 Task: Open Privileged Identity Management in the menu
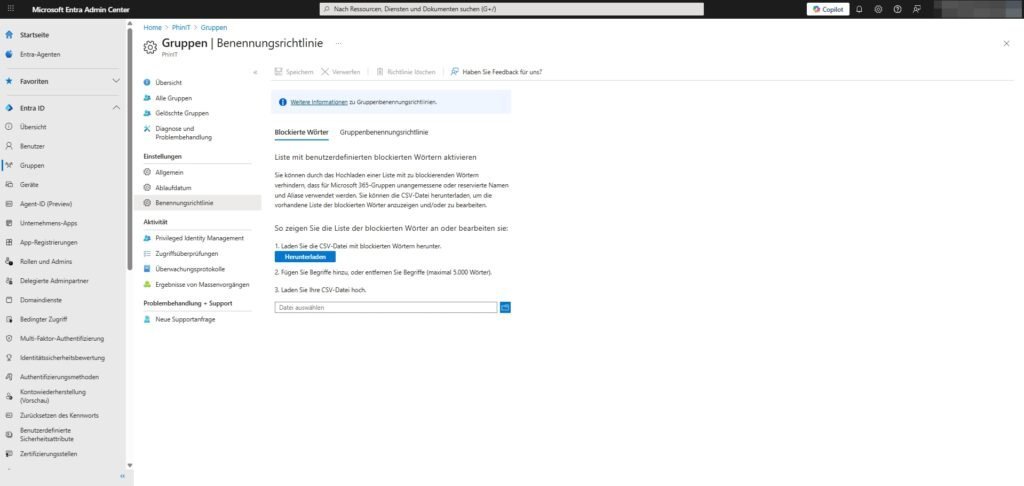coord(199,238)
